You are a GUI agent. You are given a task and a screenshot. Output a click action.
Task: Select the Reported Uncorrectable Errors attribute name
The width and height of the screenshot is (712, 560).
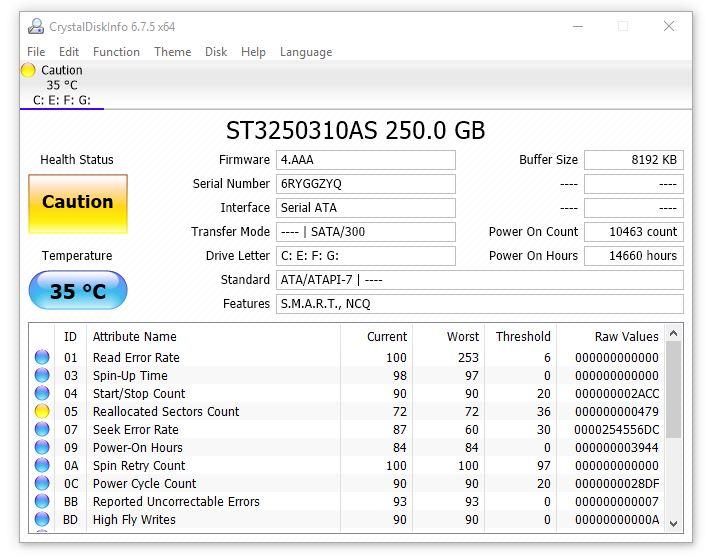(176, 501)
